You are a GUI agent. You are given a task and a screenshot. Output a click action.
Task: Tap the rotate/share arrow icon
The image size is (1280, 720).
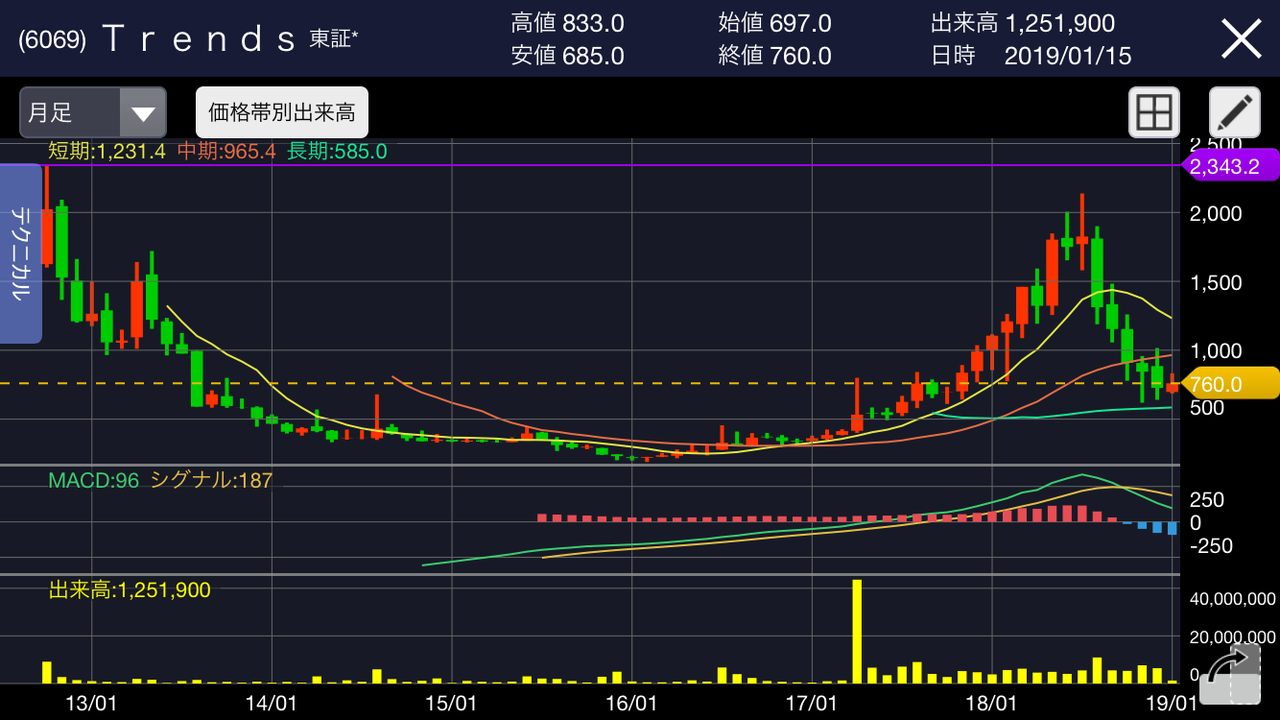(1230, 675)
